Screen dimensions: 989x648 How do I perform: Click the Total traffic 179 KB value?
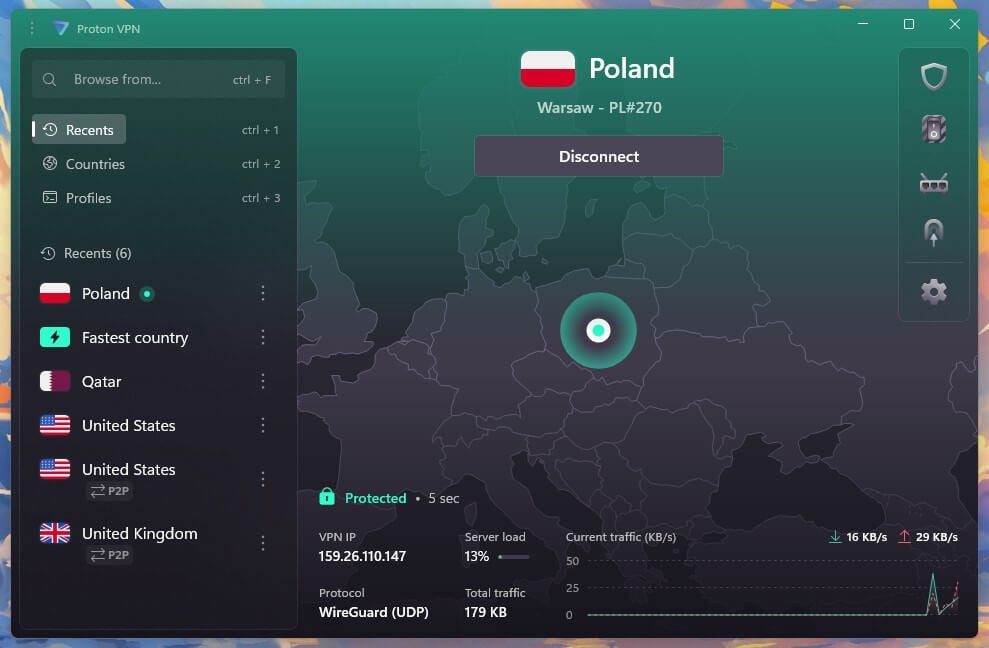pos(486,612)
